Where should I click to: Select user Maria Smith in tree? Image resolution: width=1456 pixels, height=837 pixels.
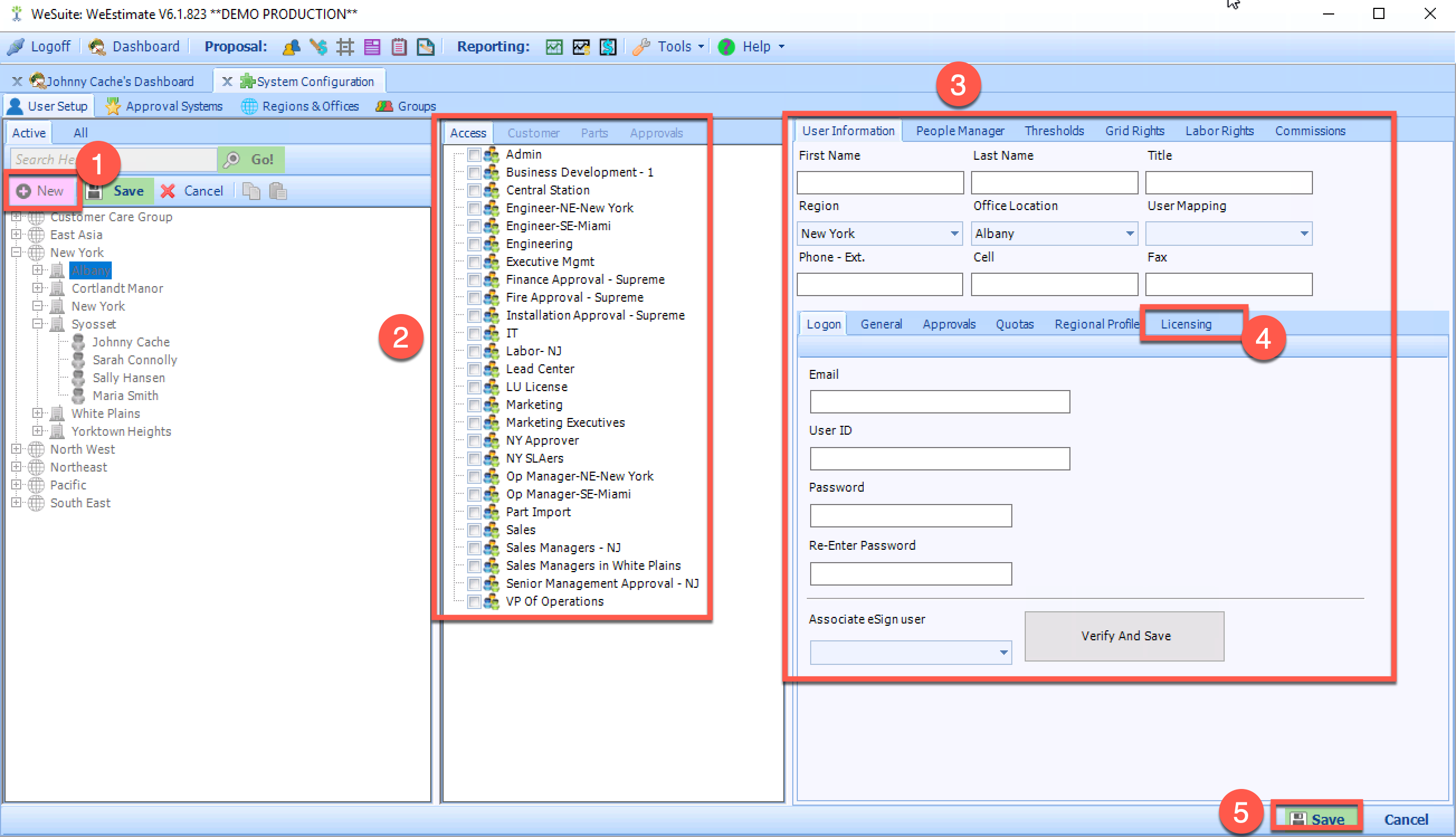125,396
